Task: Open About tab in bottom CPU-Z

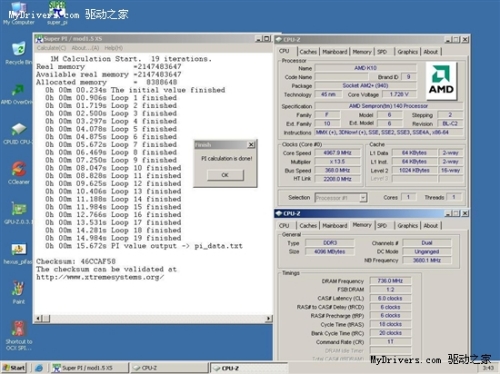Action: 431,226
